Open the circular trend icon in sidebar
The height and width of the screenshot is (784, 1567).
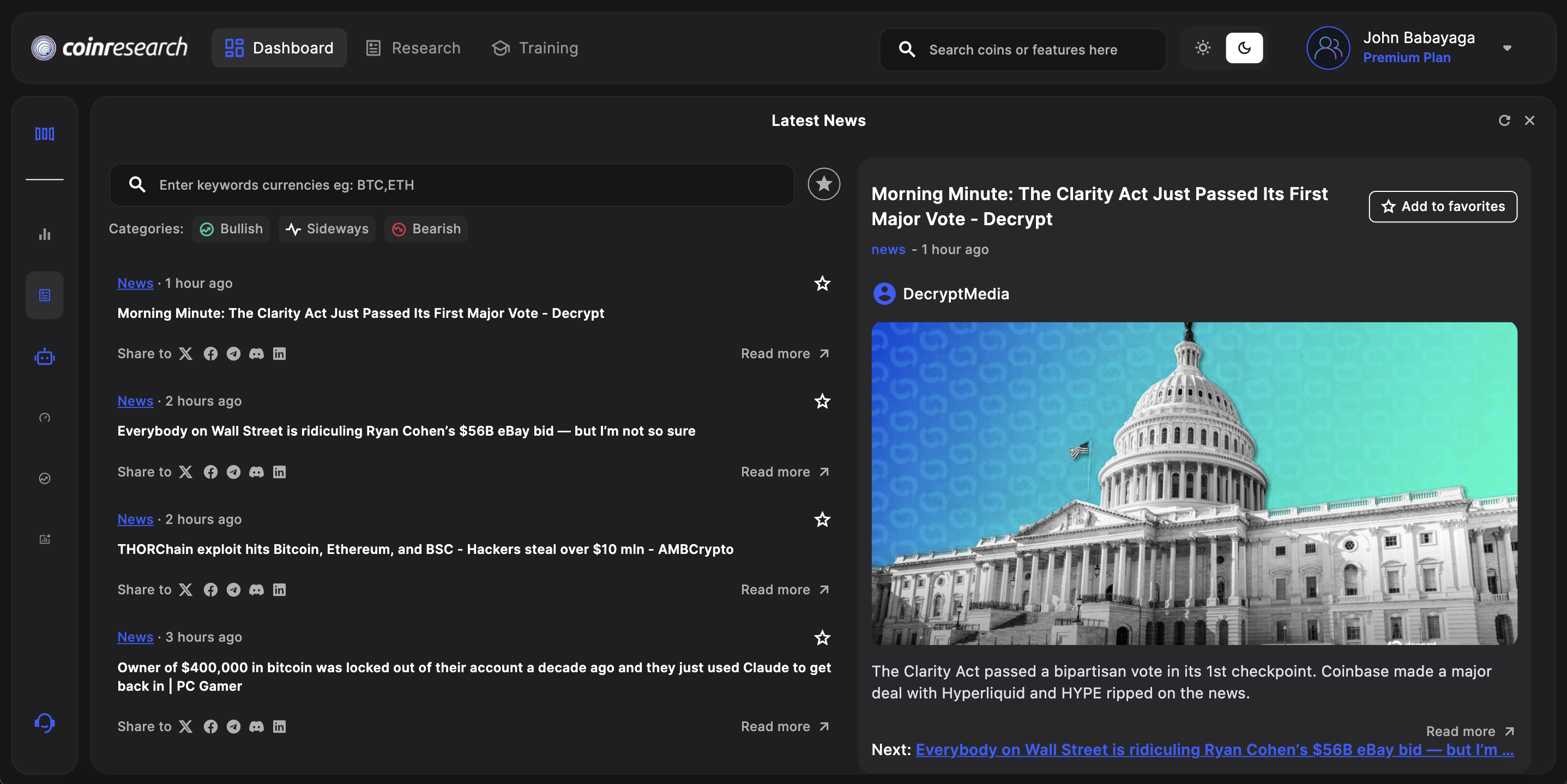(x=44, y=478)
